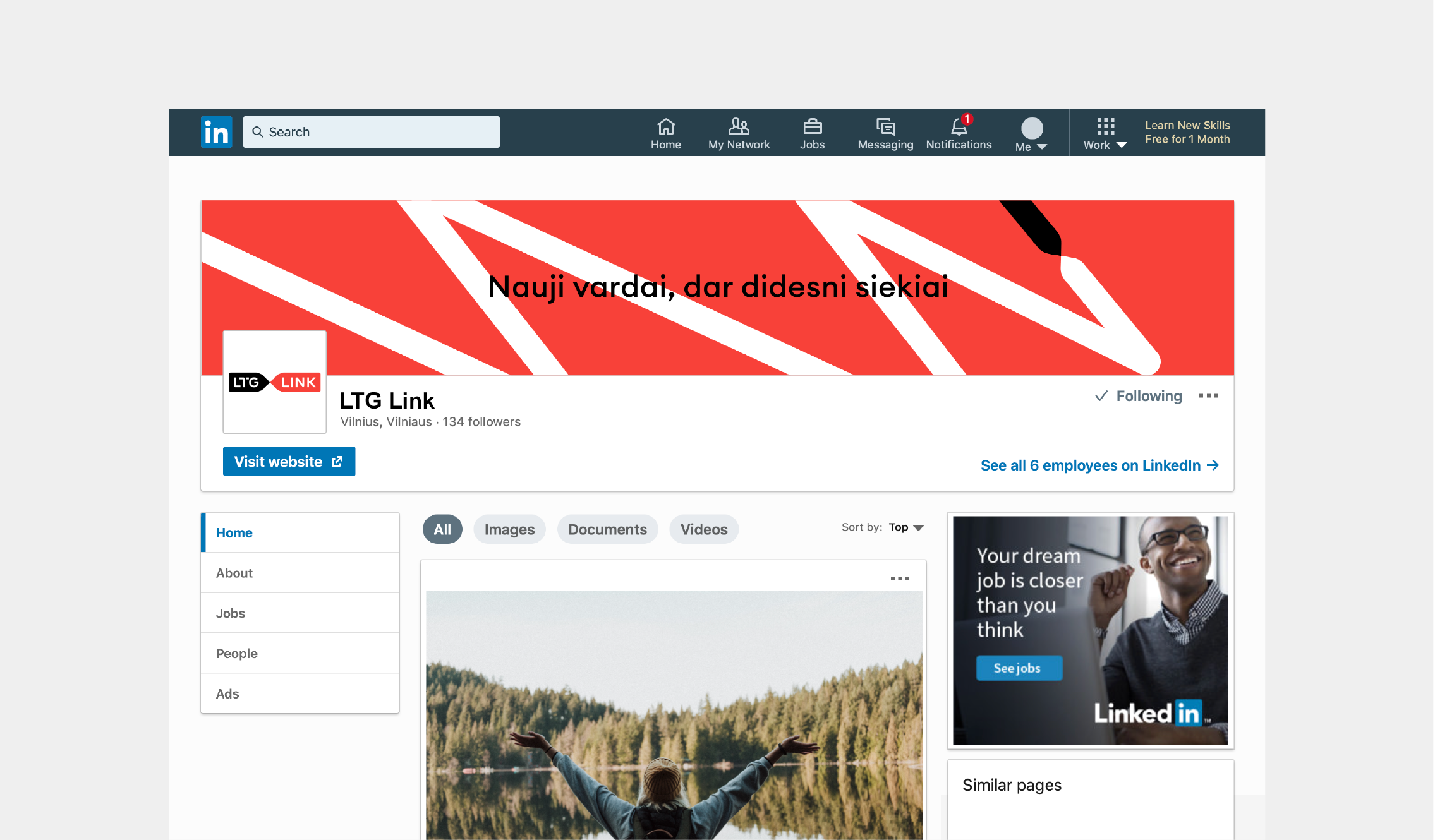Click the LinkedIn logo icon
Viewport: 1435px width, 840px height.
216,132
